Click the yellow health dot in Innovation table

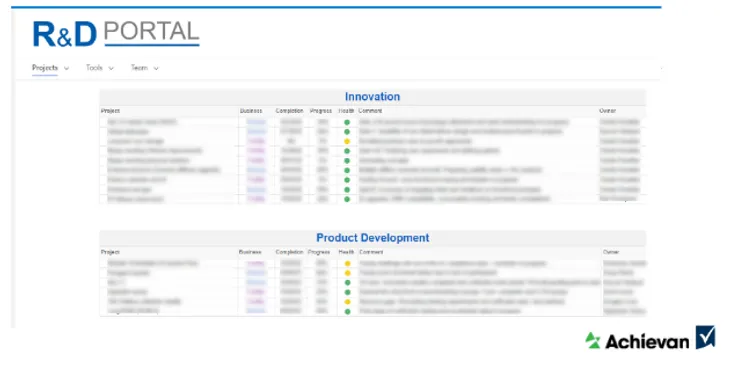point(347,141)
